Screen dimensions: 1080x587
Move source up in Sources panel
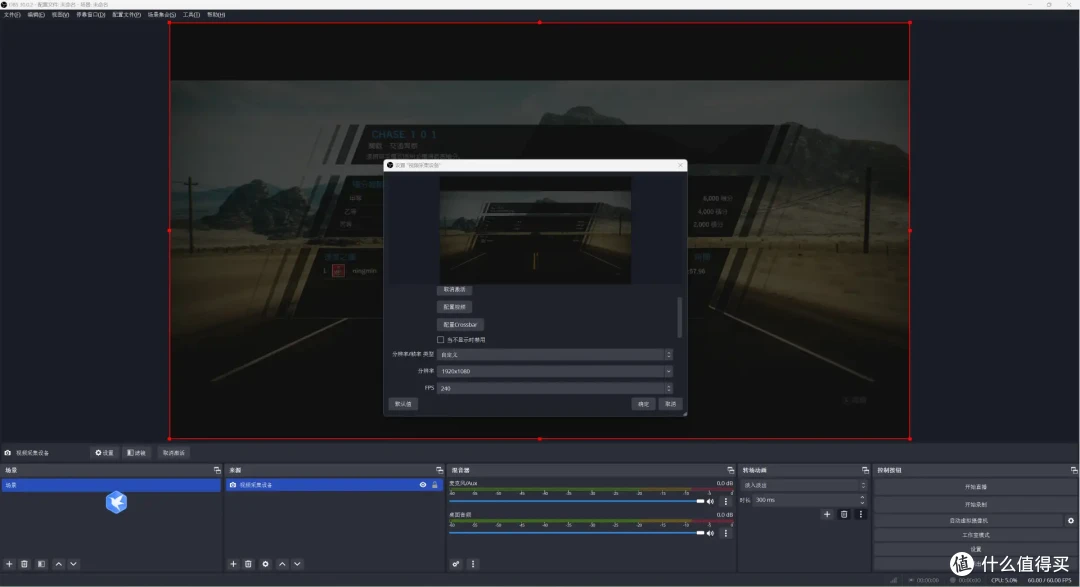[x=282, y=564]
